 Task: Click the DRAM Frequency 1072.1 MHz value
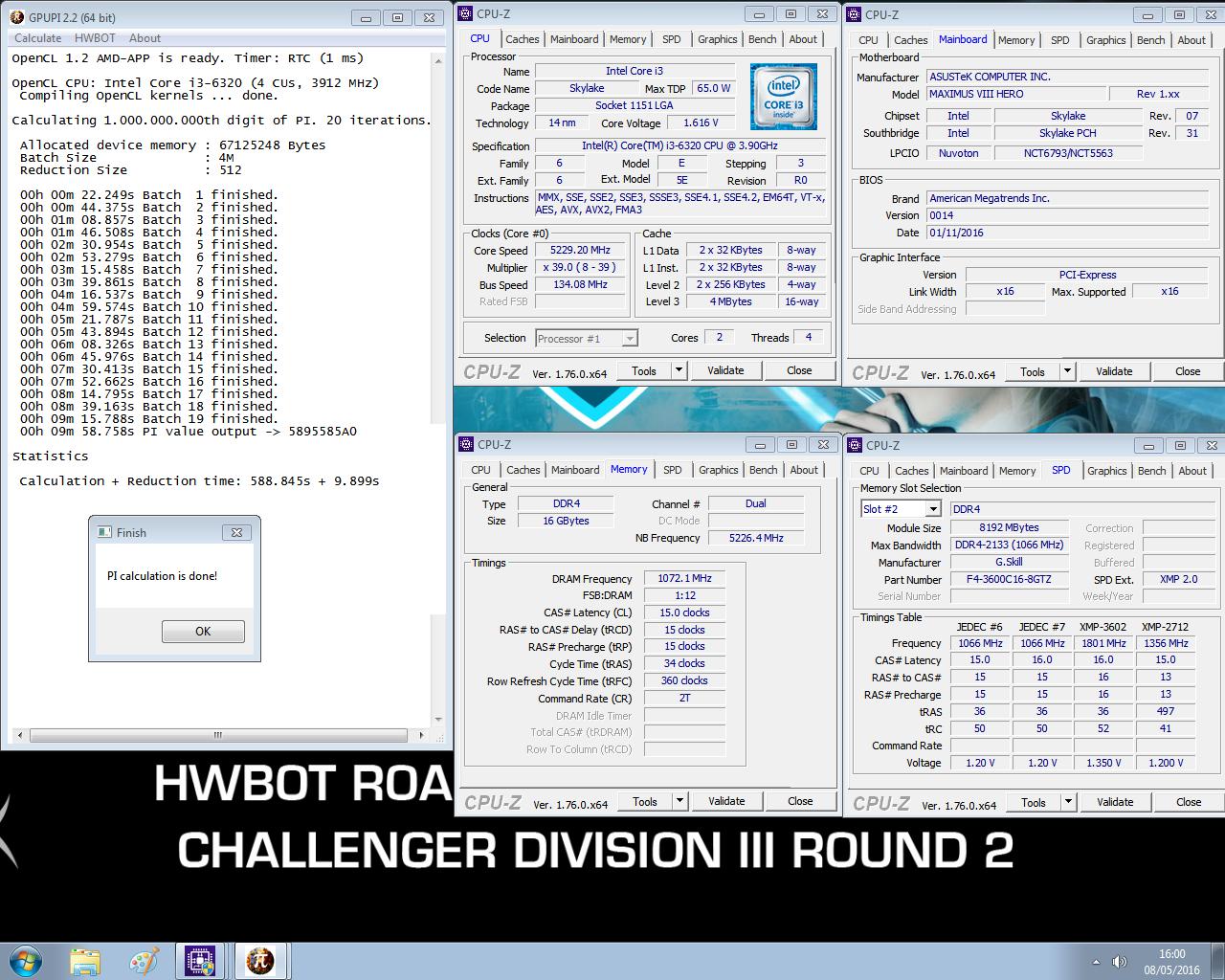(x=684, y=578)
